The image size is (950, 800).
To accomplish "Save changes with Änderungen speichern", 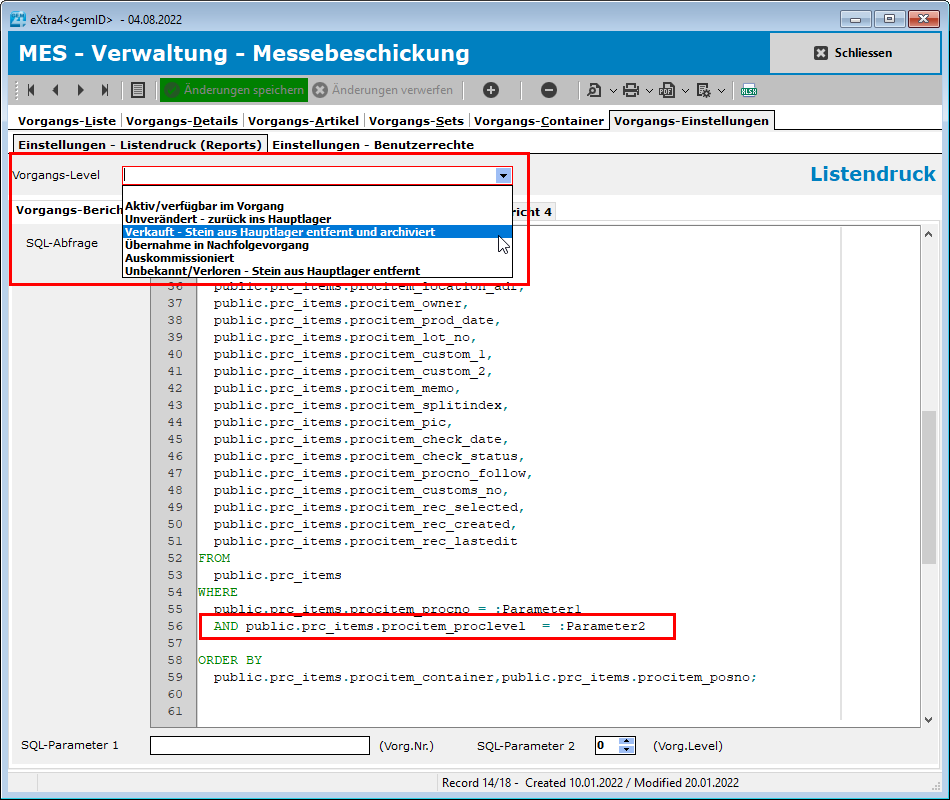I will pos(233,90).
